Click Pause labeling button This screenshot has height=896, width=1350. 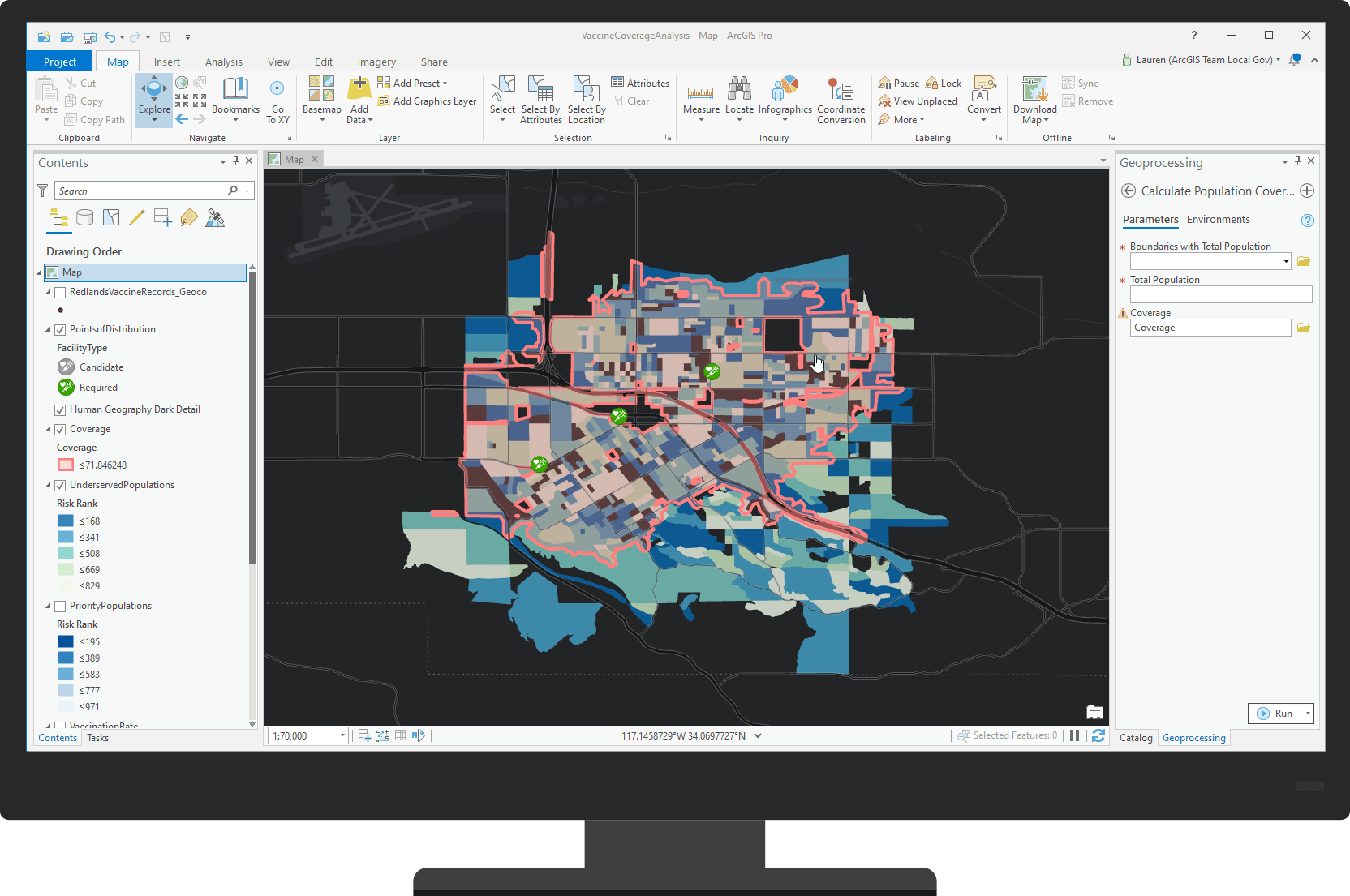[x=899, y=83]
